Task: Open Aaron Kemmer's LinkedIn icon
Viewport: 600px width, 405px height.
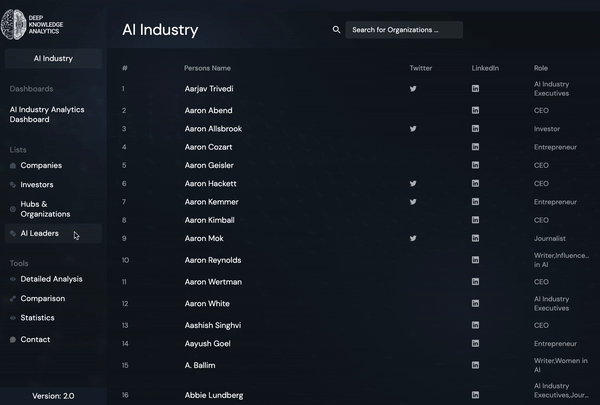Action: tap(475, 202)
